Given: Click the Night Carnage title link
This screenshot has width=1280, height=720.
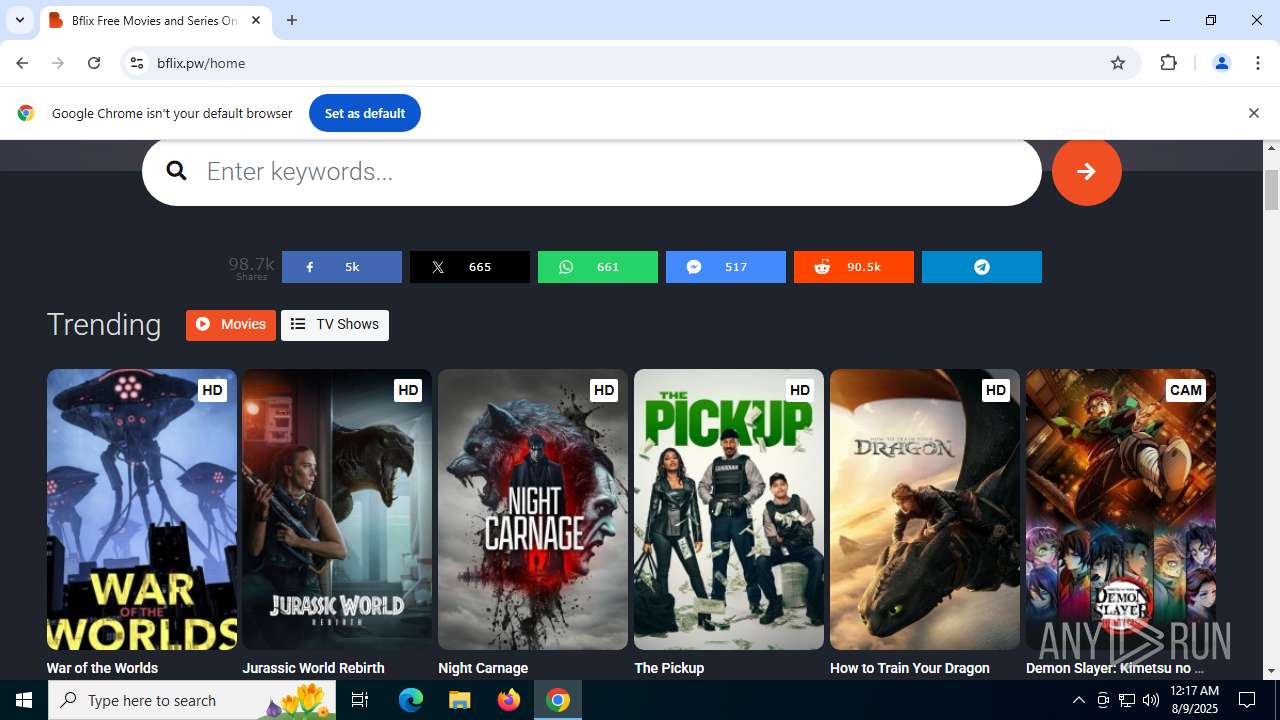Looking at the screenshot, I should pos(483,668).
